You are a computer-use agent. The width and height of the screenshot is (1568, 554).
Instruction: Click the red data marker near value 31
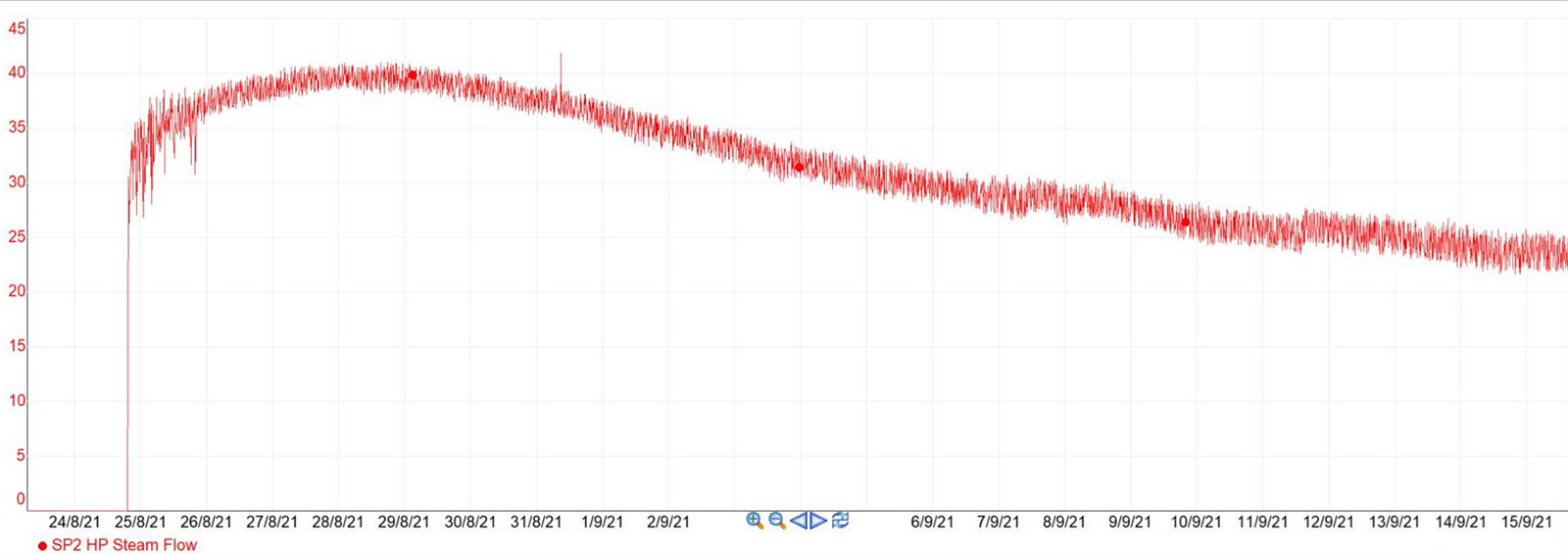[x=799, y=168]
